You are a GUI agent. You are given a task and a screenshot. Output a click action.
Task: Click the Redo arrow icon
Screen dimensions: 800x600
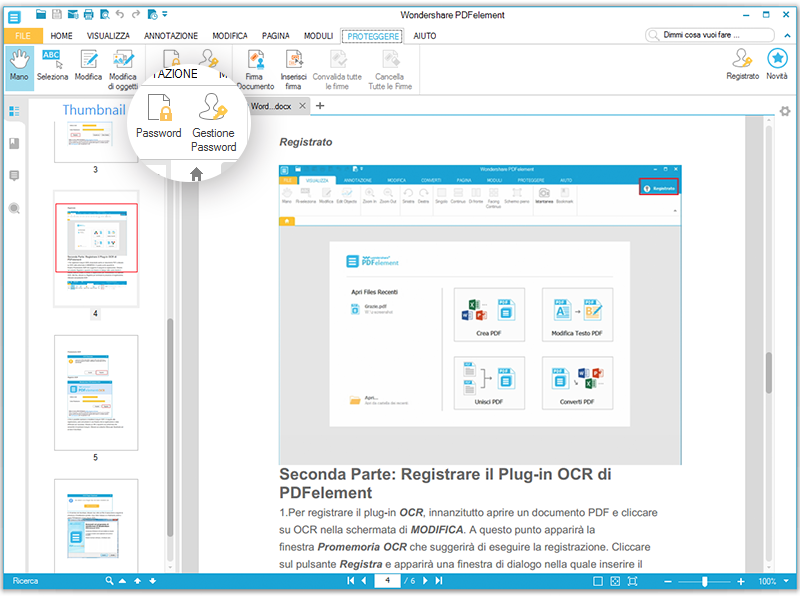pos(136,14)
